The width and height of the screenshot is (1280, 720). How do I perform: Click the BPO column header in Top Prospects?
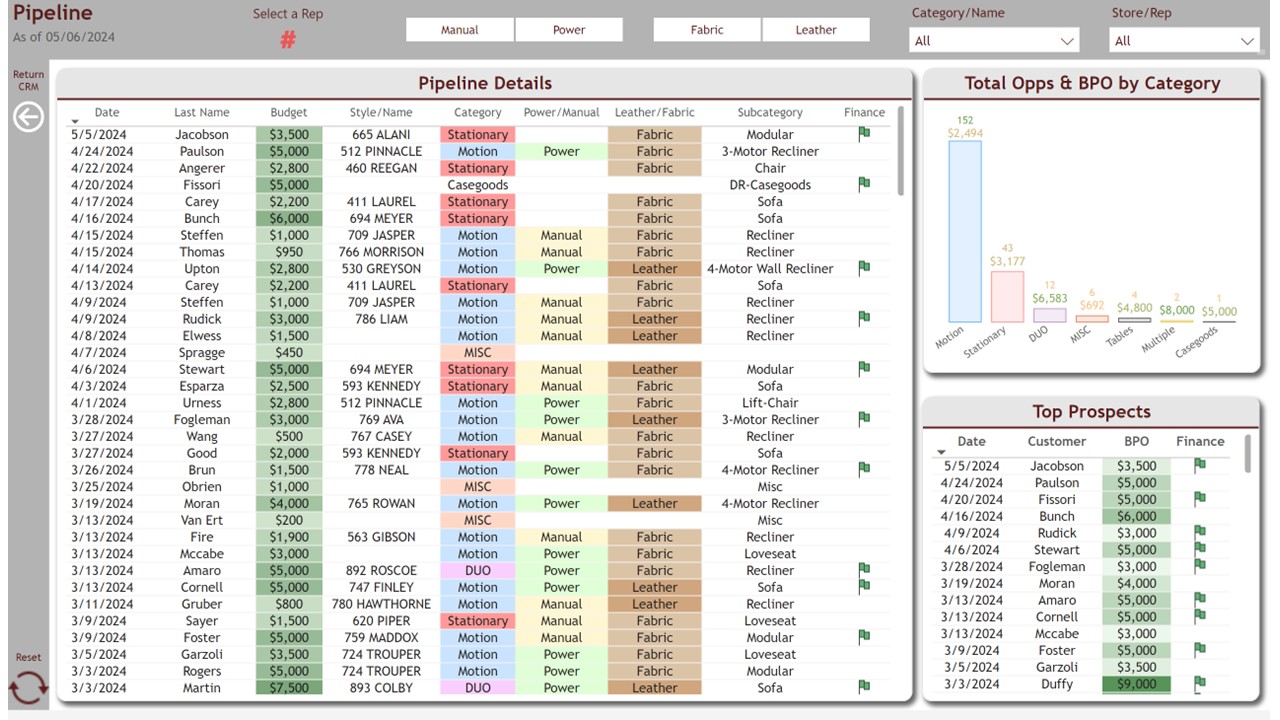[x=1136, y=441]
